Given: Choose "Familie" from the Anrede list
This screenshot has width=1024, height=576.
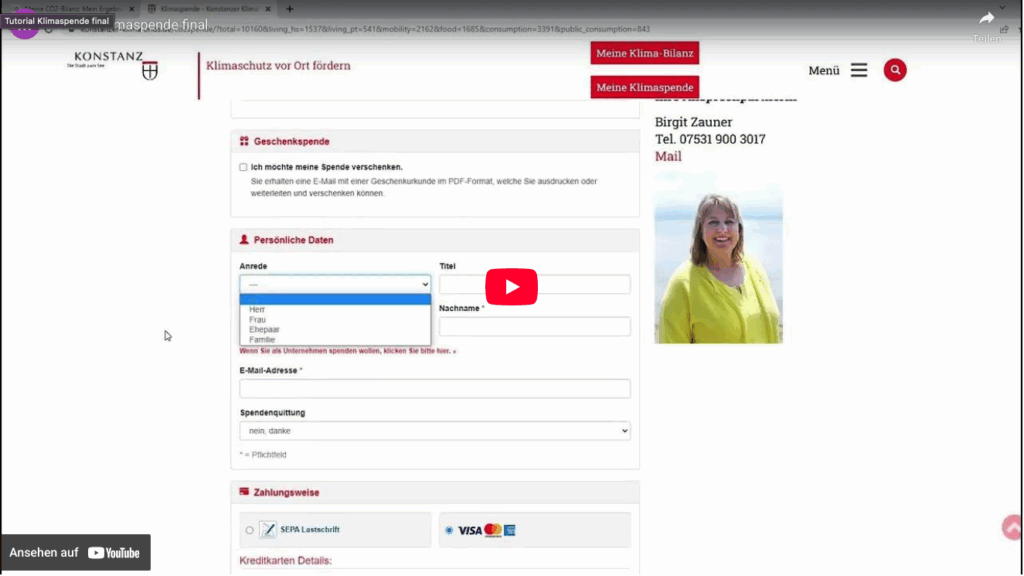Looking at the screenshot, I should point(262,340).
